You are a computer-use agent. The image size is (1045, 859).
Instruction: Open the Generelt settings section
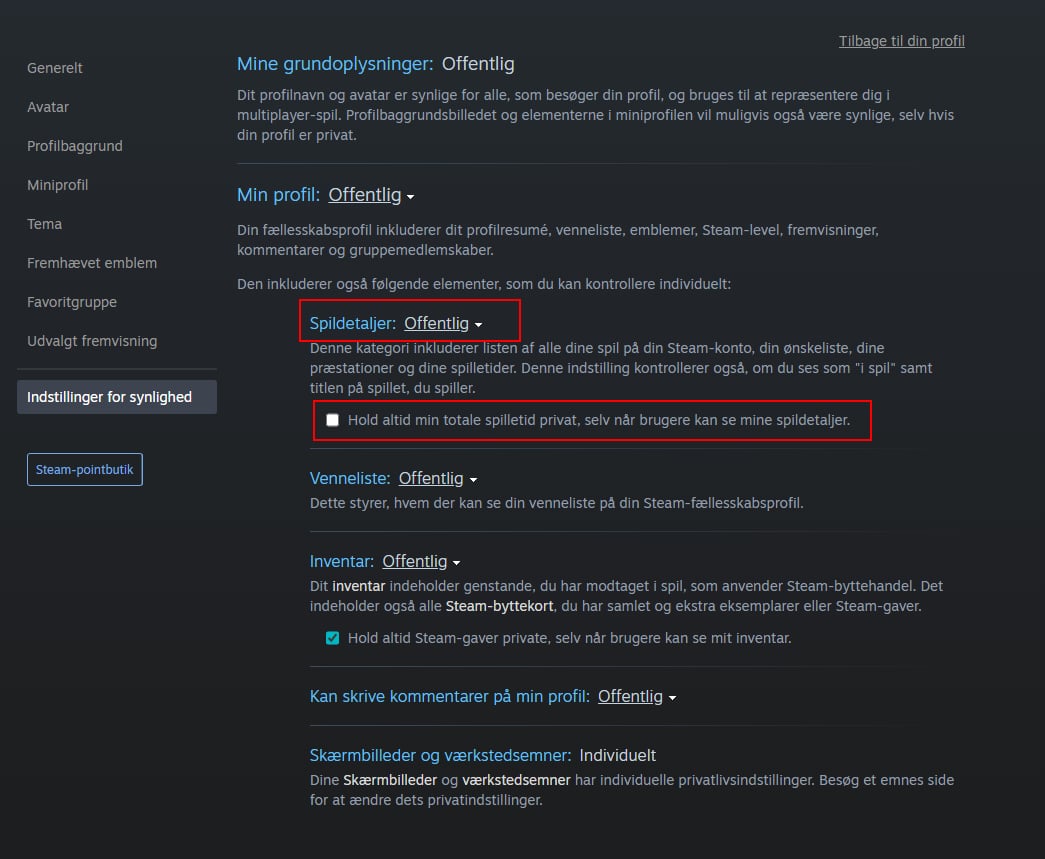55,68
